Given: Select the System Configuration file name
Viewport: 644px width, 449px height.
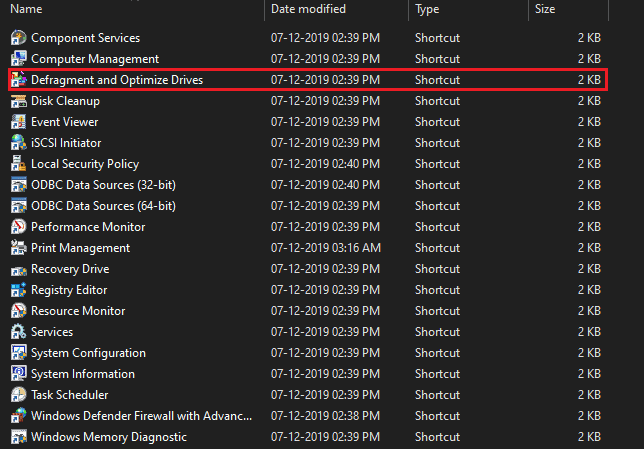Looking at the screenshot, I should pyautogui.click(x=88, y=353).
